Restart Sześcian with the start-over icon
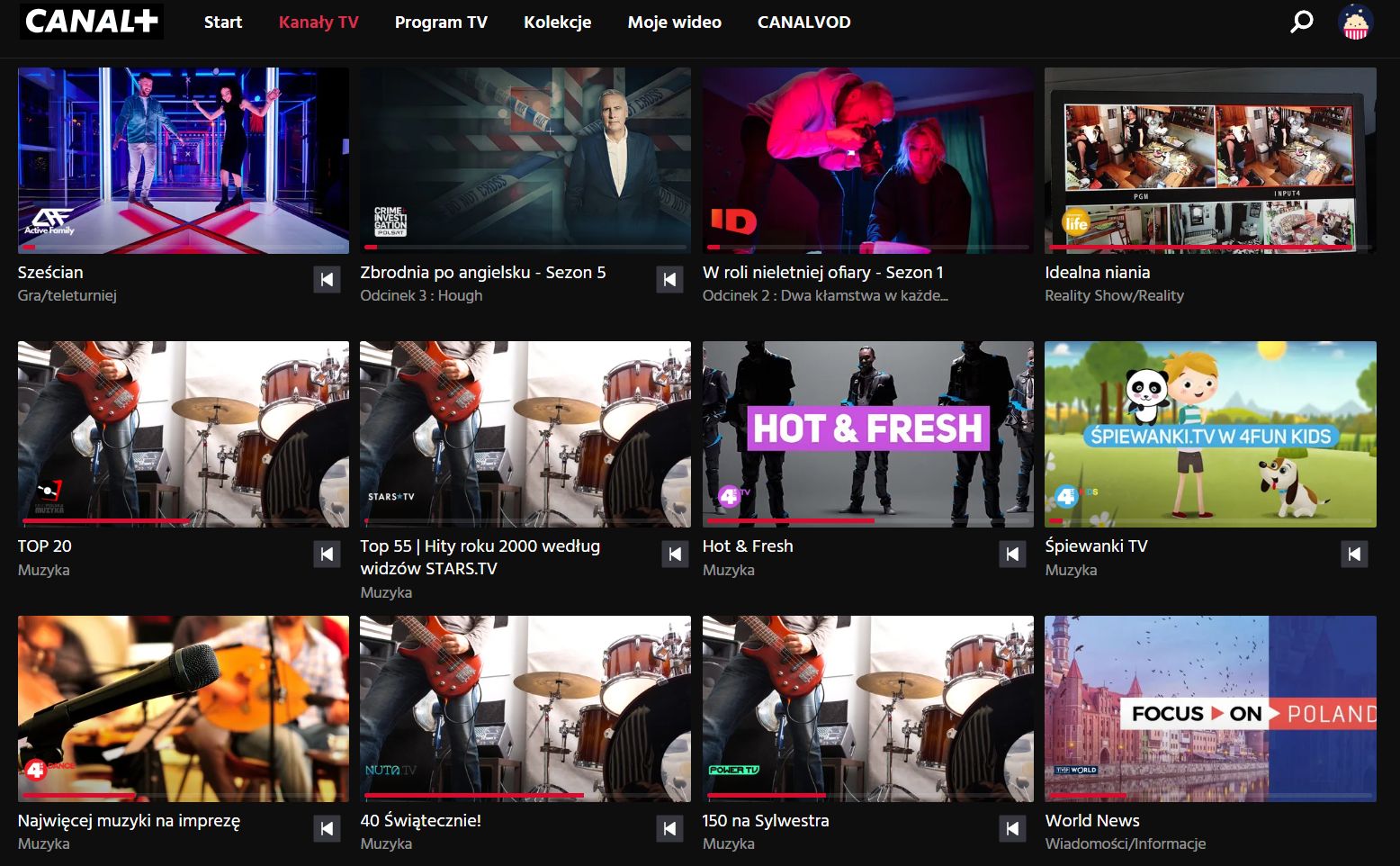The width and height of the screenshot is (1400, 866). coord(327,280)
